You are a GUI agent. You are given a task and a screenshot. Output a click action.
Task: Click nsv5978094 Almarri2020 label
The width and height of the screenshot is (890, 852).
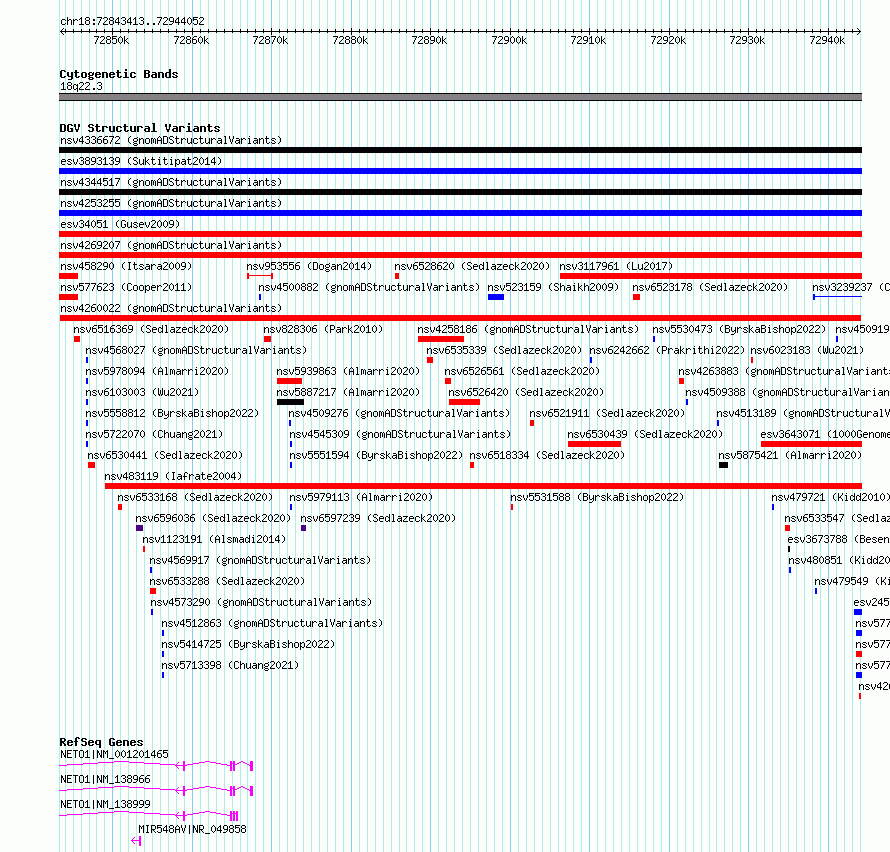click(157, 371)
